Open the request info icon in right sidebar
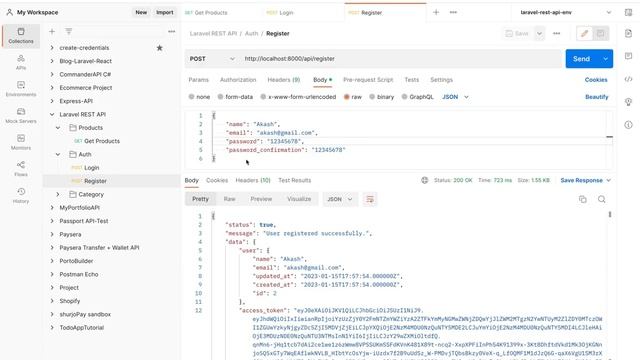The height and width of the screenshot is (360, 640). tap(629, 125)
